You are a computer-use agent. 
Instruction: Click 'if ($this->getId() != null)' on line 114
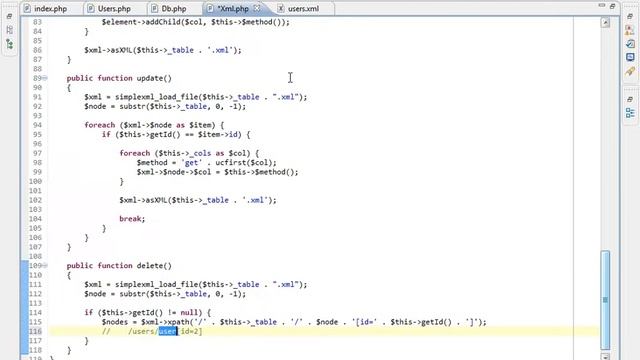click(x=148, y=313)
